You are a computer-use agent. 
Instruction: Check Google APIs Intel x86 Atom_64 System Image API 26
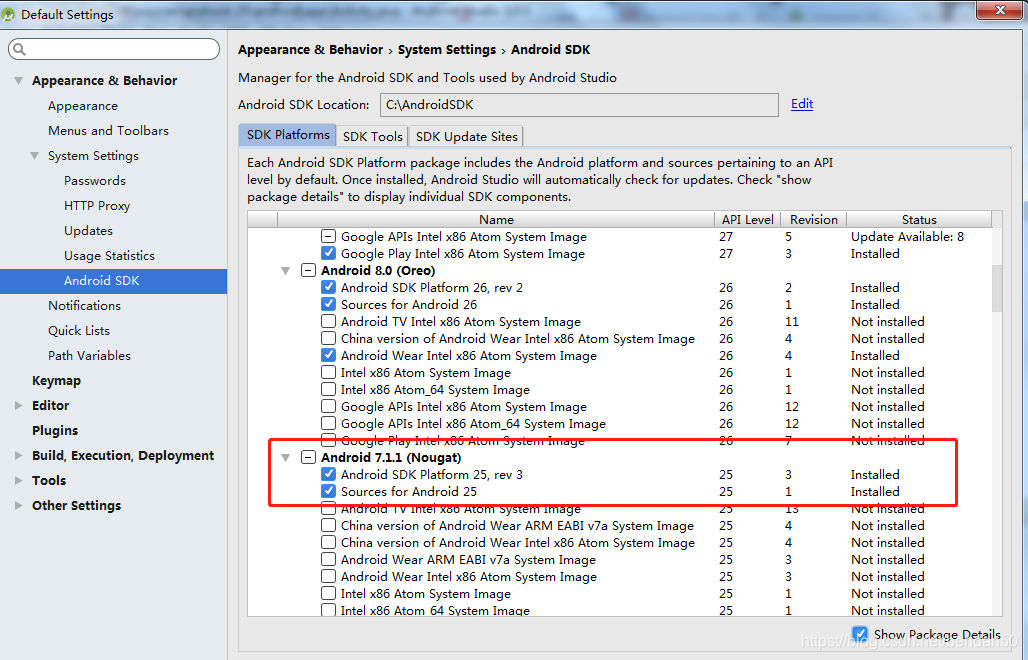pos(328,424)
